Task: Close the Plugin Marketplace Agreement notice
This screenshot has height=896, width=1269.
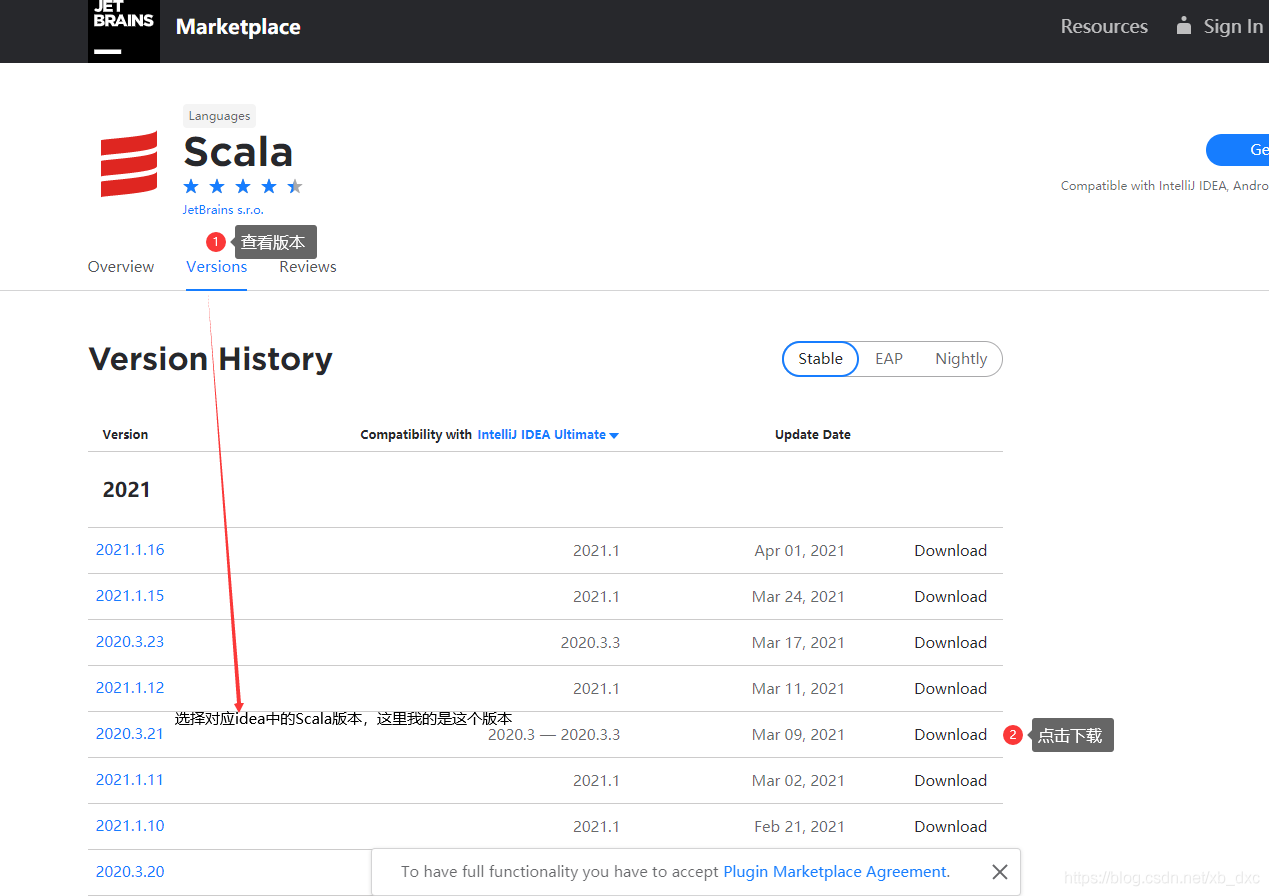Action: [999, 872]
